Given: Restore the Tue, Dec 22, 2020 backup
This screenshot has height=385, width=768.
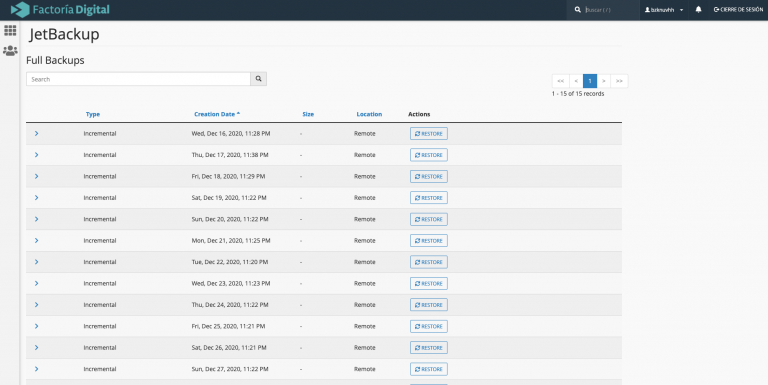Looking at the screenshot, I should [x=429, y=262].
